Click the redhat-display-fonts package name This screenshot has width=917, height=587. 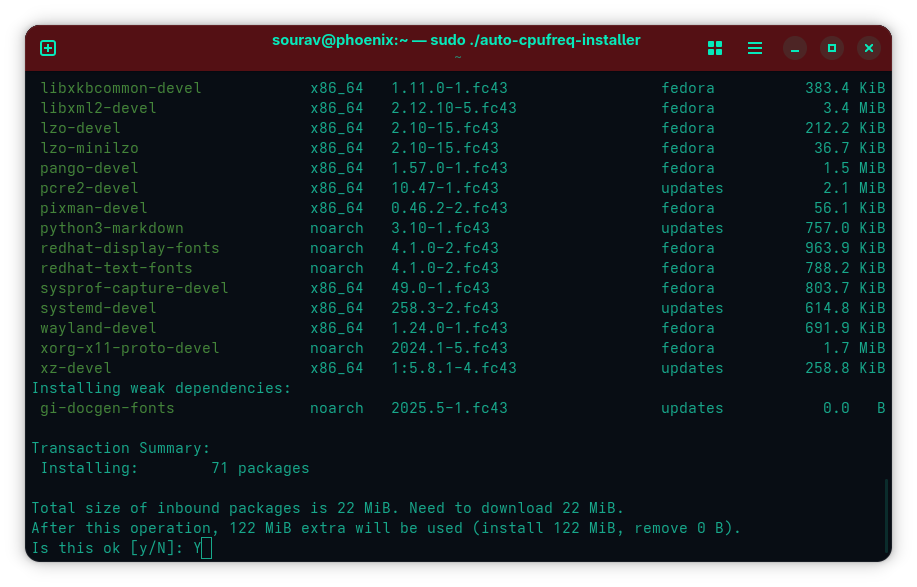click(130, 248)
